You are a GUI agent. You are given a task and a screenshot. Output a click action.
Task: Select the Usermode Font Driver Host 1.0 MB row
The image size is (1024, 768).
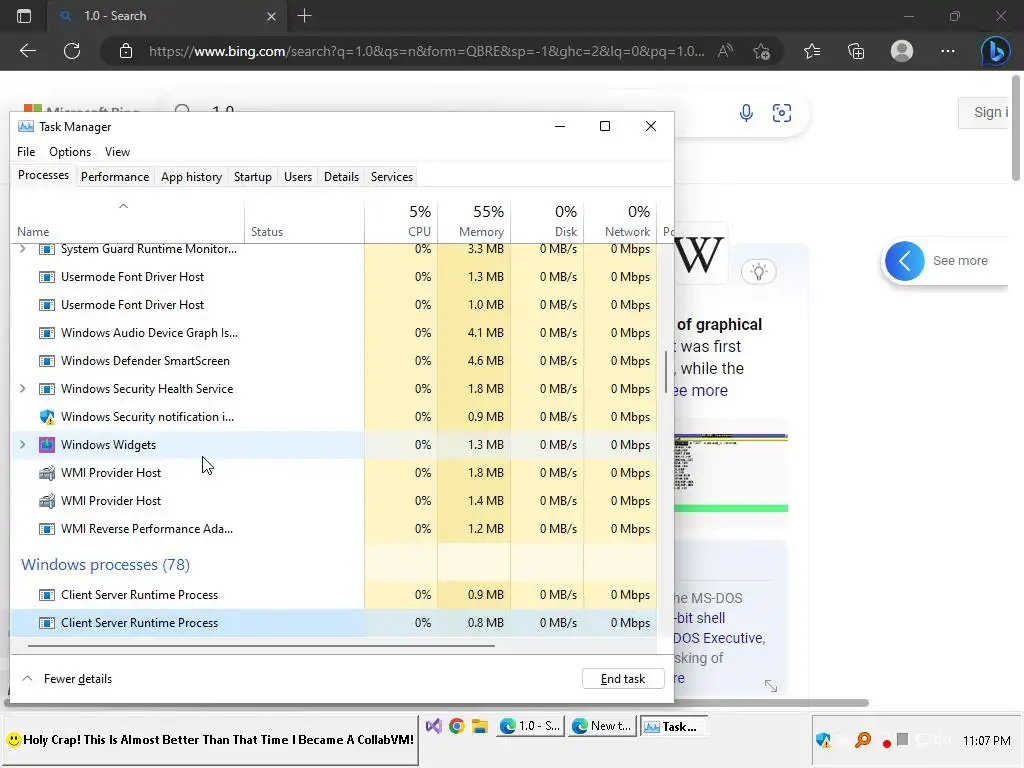coord(334,305)
